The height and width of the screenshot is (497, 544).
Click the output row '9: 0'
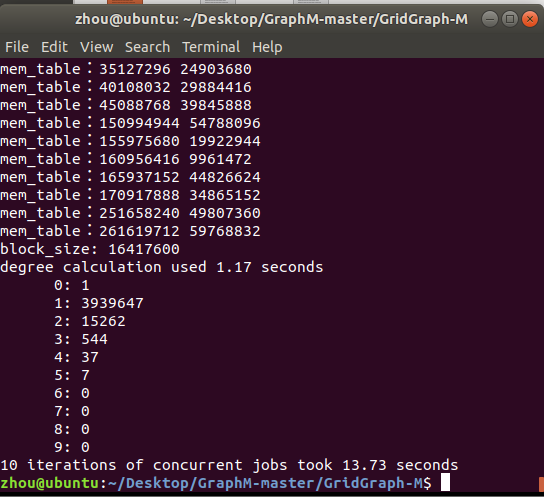(72, 448)
